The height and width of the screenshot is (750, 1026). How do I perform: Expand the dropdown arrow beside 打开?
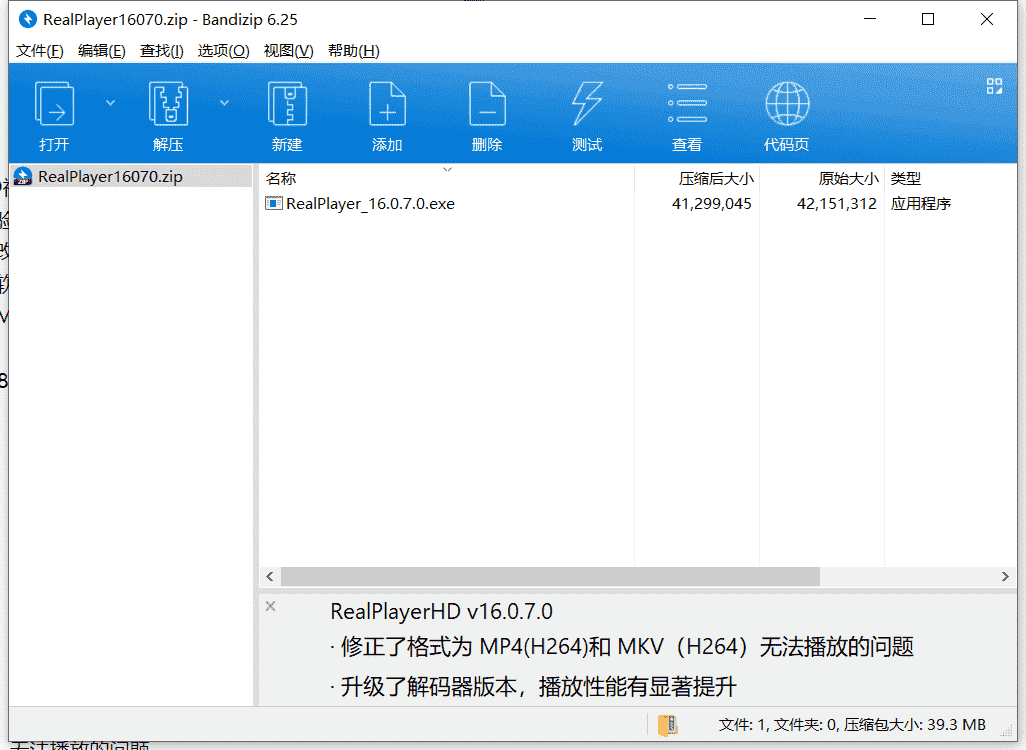[111, 103]
